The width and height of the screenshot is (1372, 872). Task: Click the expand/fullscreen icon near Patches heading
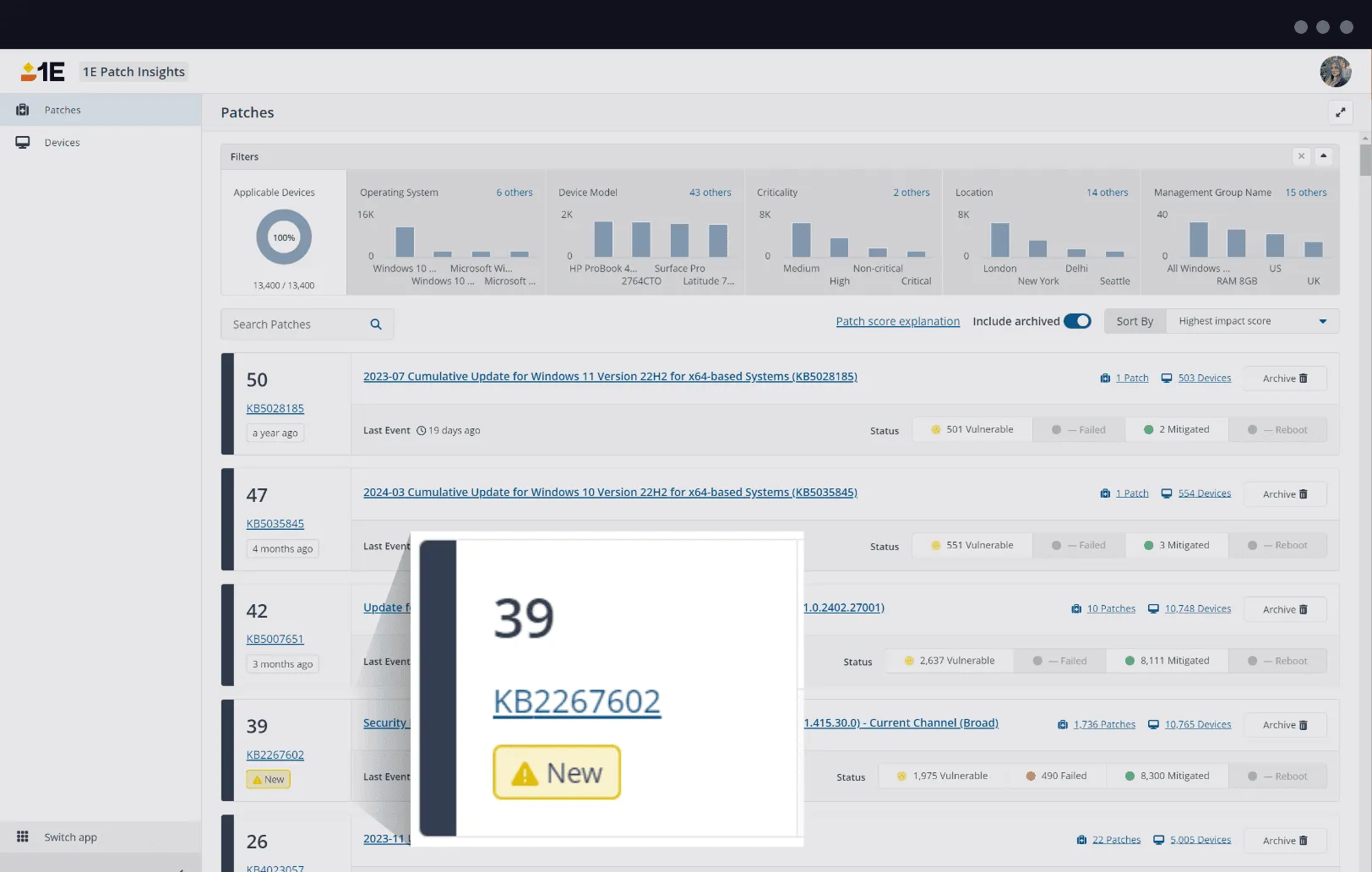(1341, 112)
